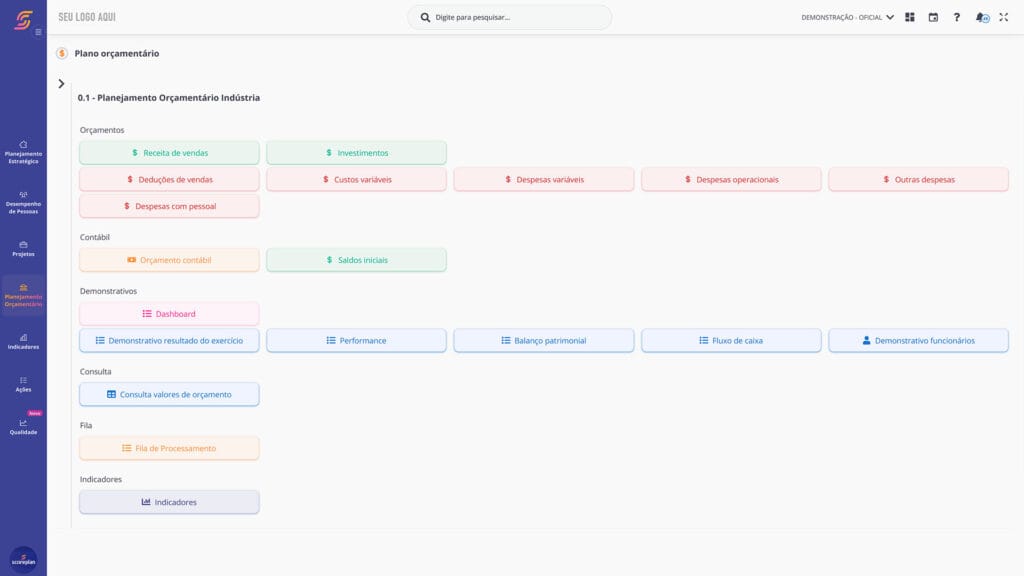Screen dimensions: 1024x576
Task: Open Saldos iniciais
Action: (x=357, y=260)
